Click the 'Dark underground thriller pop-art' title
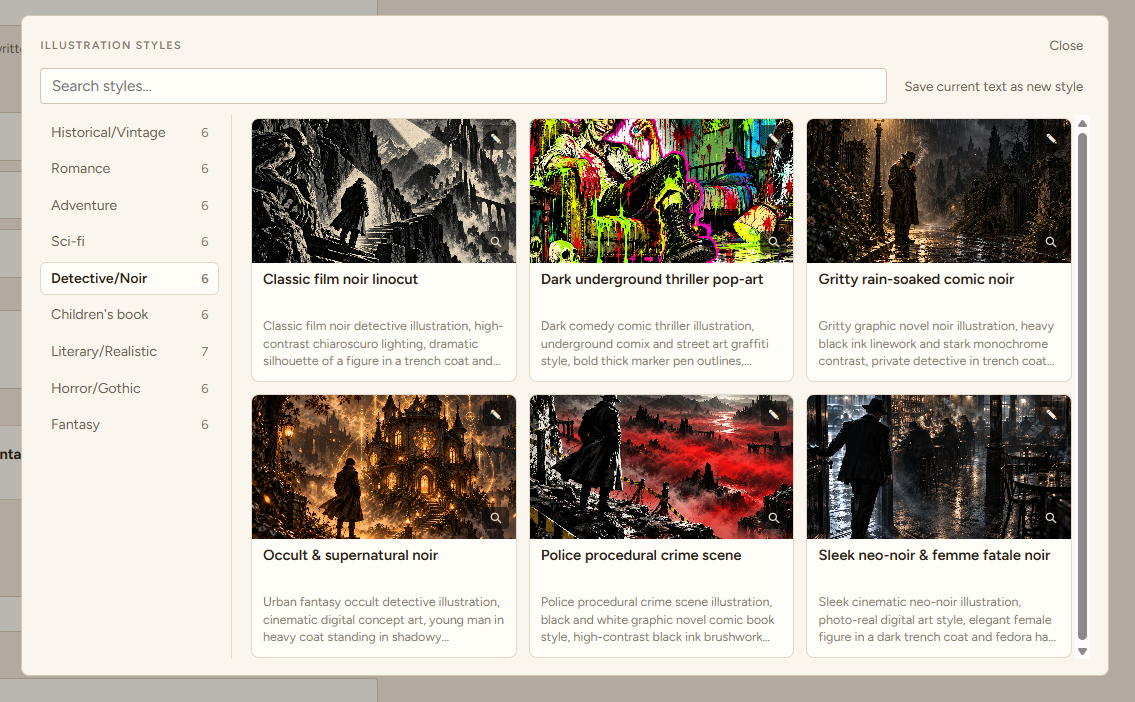Screen dimensions: 1135x702 click(651, 279)
